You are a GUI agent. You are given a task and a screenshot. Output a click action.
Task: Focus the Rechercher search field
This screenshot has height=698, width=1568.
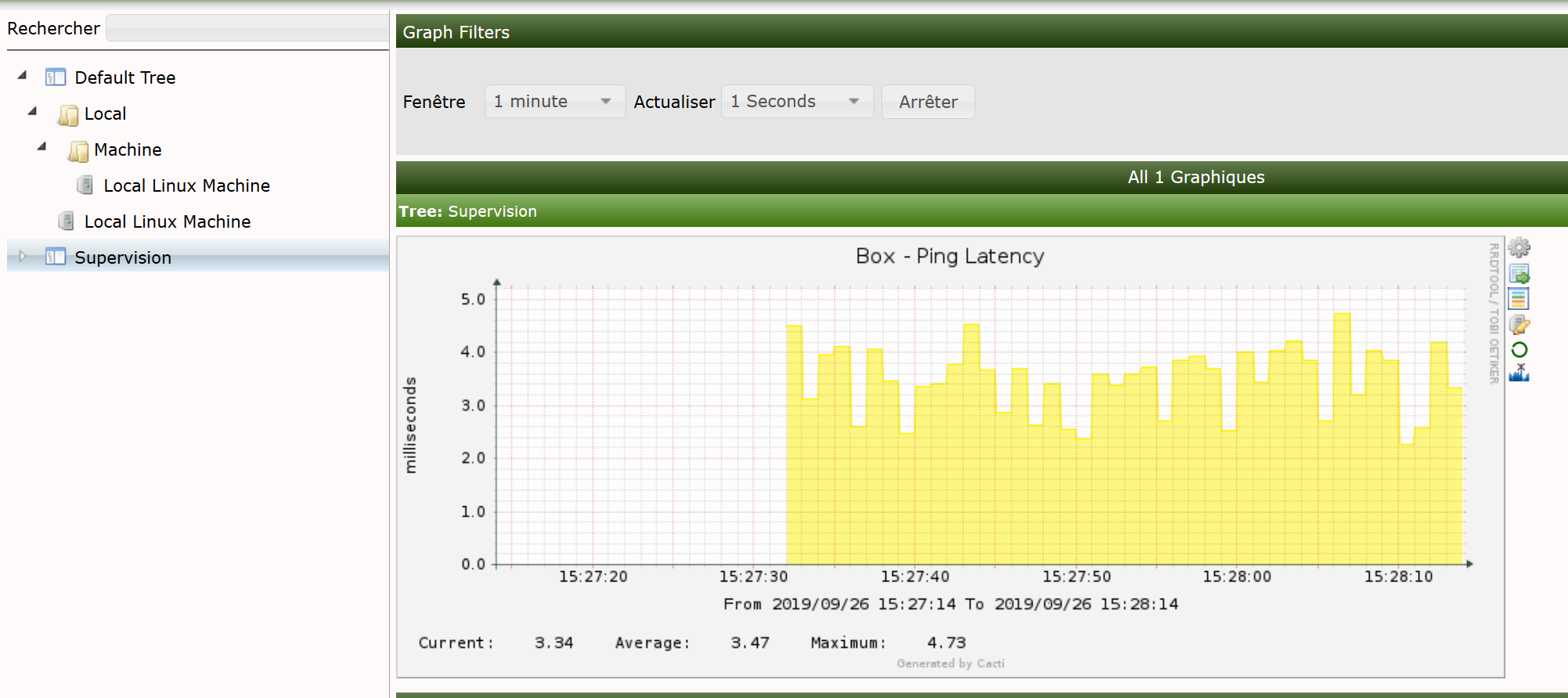(247, 28)
